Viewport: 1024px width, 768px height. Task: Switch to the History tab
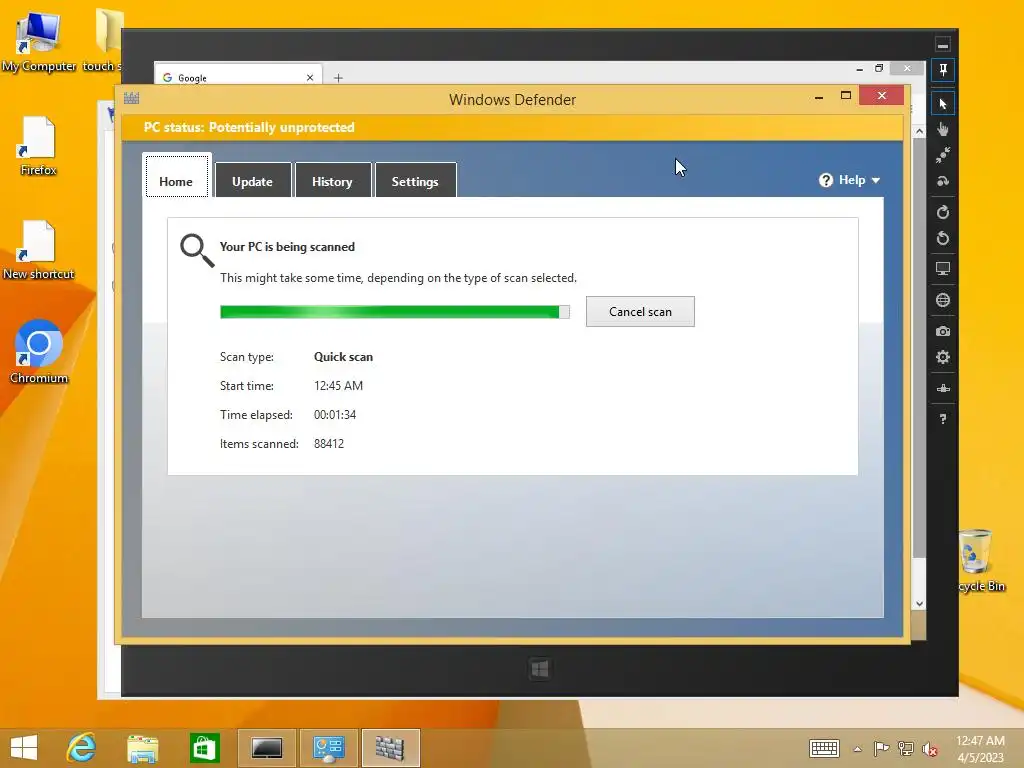point(332,182)
